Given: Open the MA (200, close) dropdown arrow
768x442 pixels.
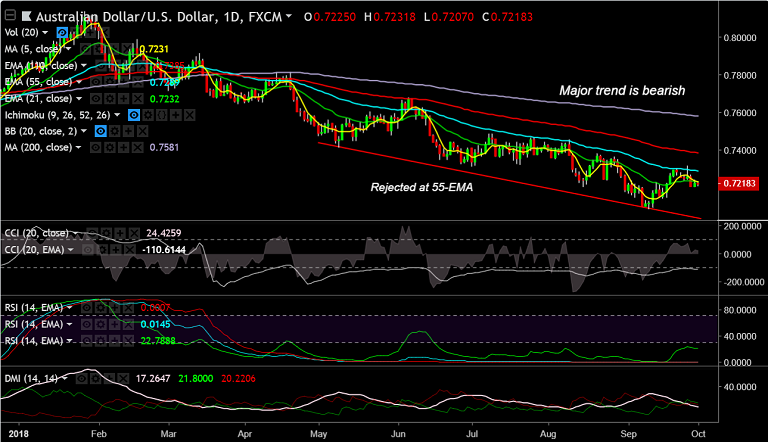Looking at the screenshot, I should point(78,147).
